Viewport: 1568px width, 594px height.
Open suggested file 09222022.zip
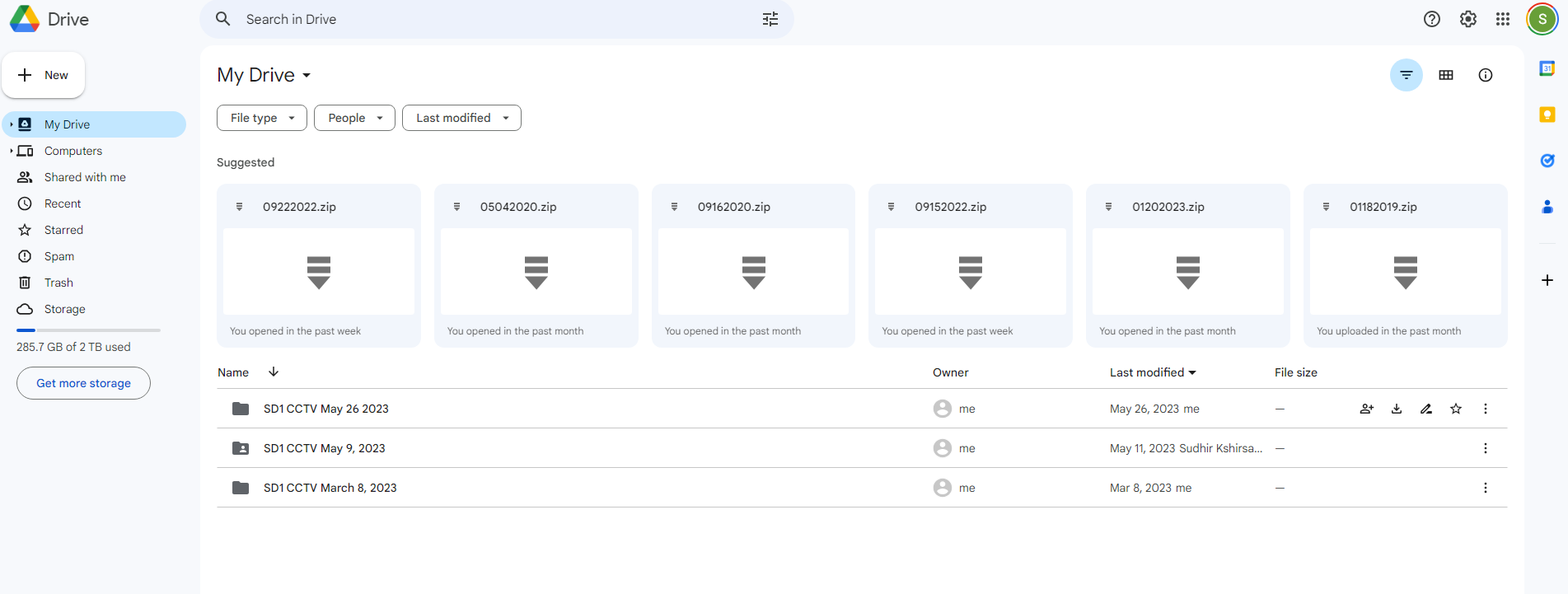319,265
